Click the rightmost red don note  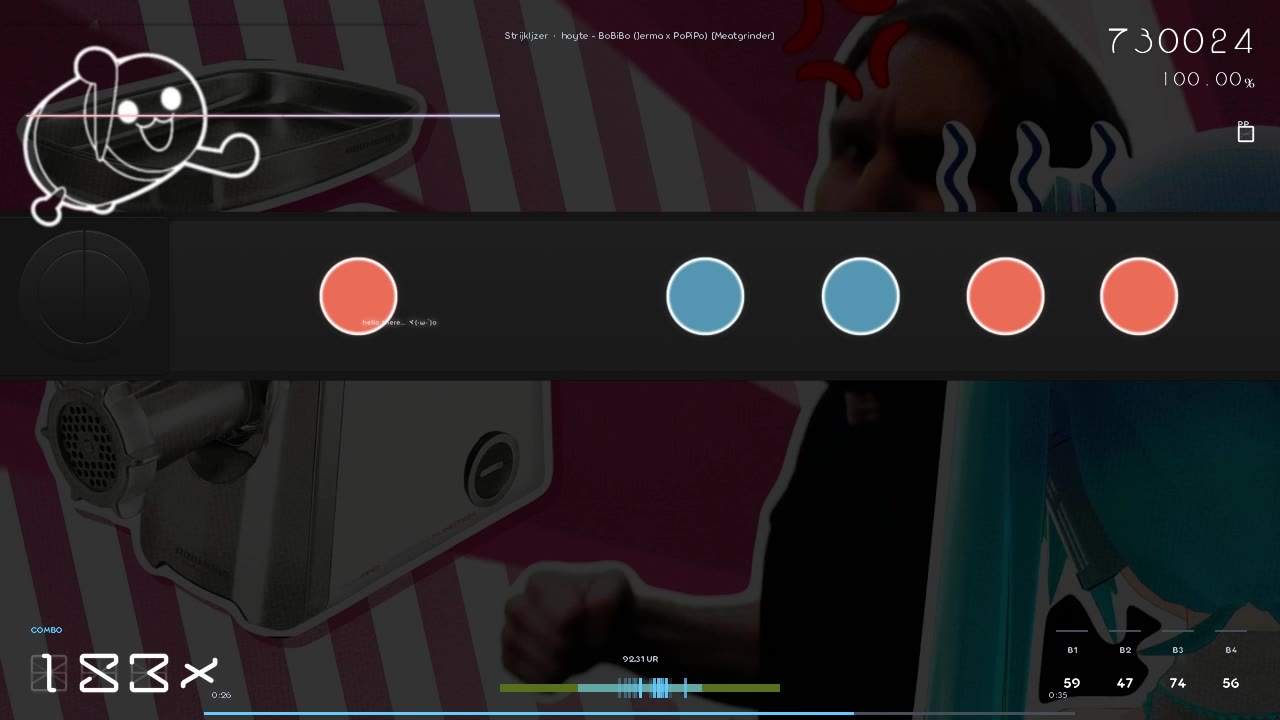1139,296
